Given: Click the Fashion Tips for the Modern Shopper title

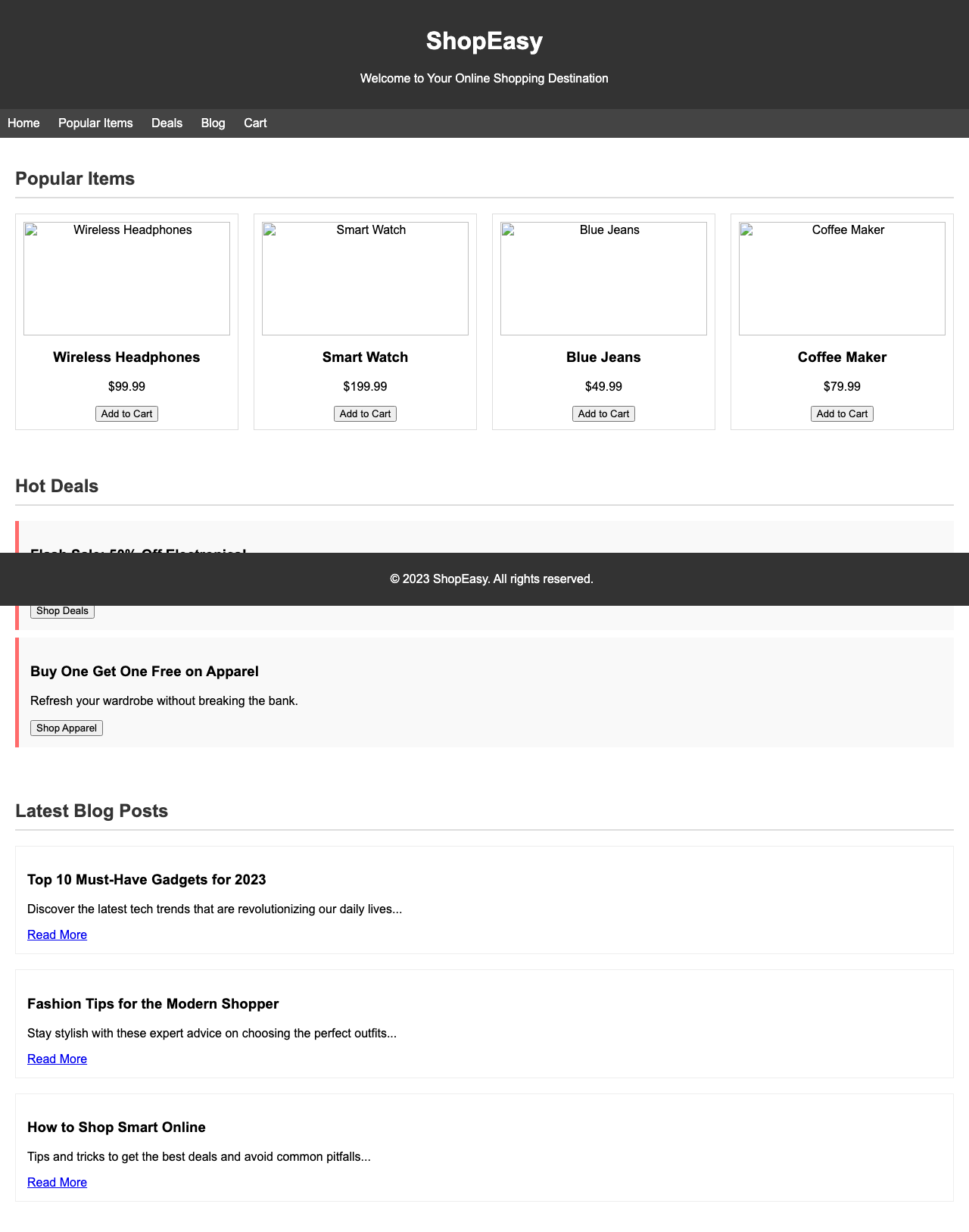Looking at the screenshot, I should 153,1004.
